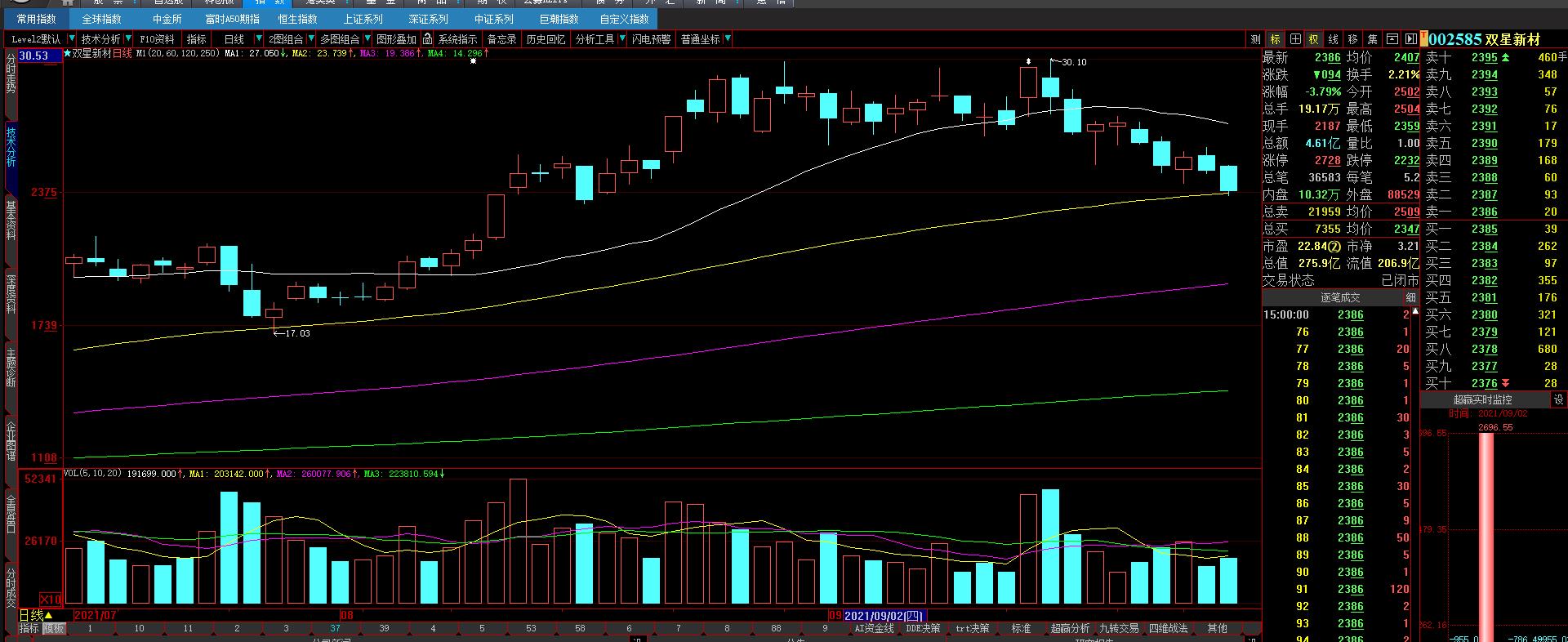
Task: Click the orange T flag icon beside 002585
Action: [x=1423, y=39]
